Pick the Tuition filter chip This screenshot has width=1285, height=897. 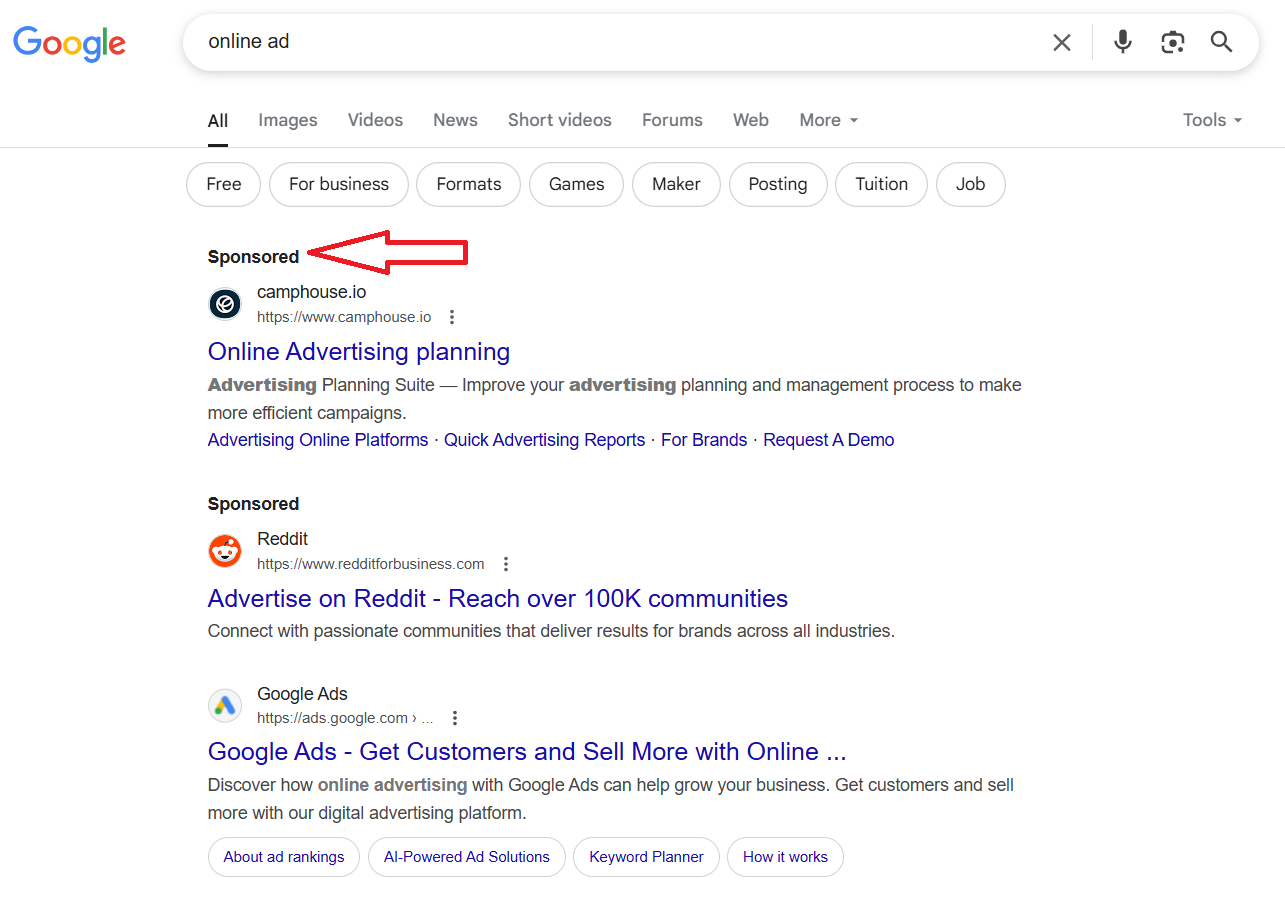click(882, 184)
